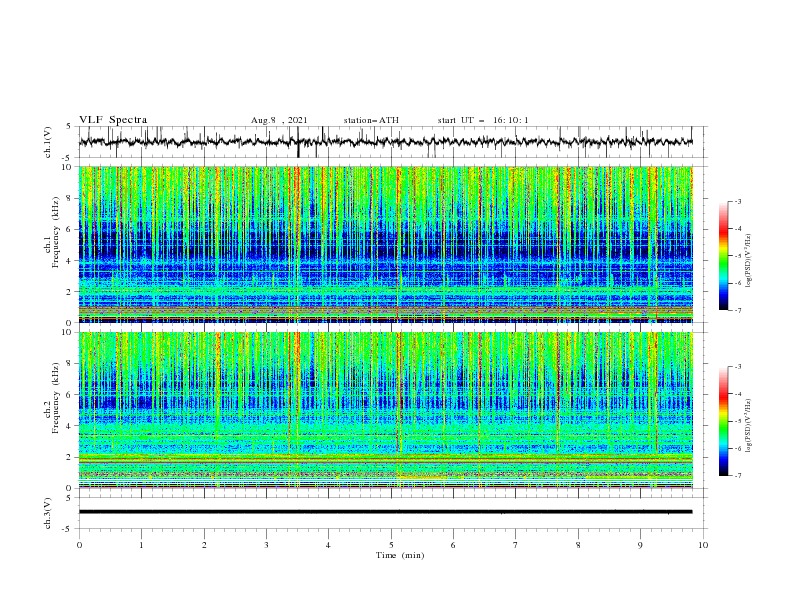Click the "-3" tick on ch.2 colorbar
The height and width of the screenshot is (612, 792).
point(738,367)
